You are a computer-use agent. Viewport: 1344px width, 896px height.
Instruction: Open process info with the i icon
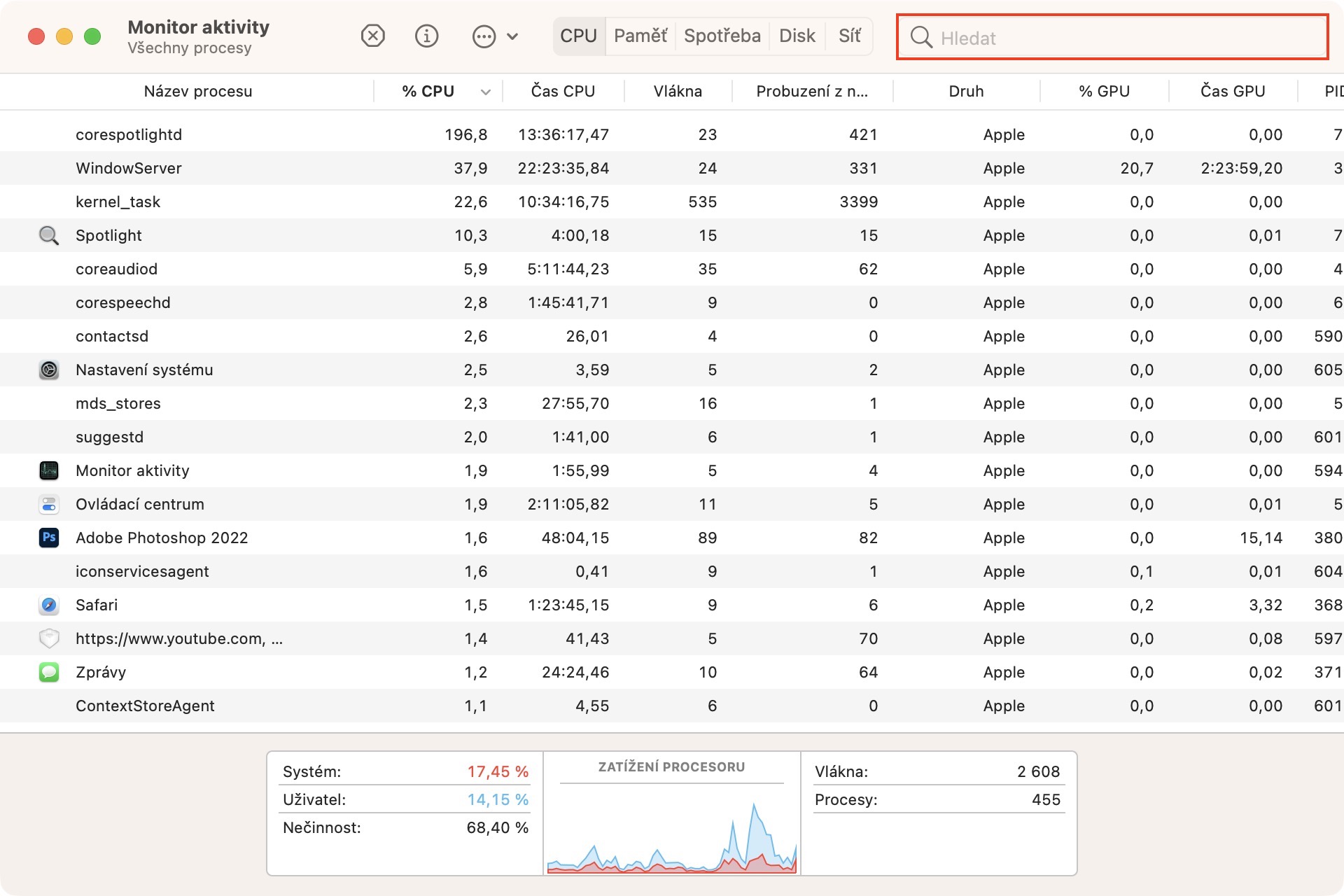click(x=426, y=36)
